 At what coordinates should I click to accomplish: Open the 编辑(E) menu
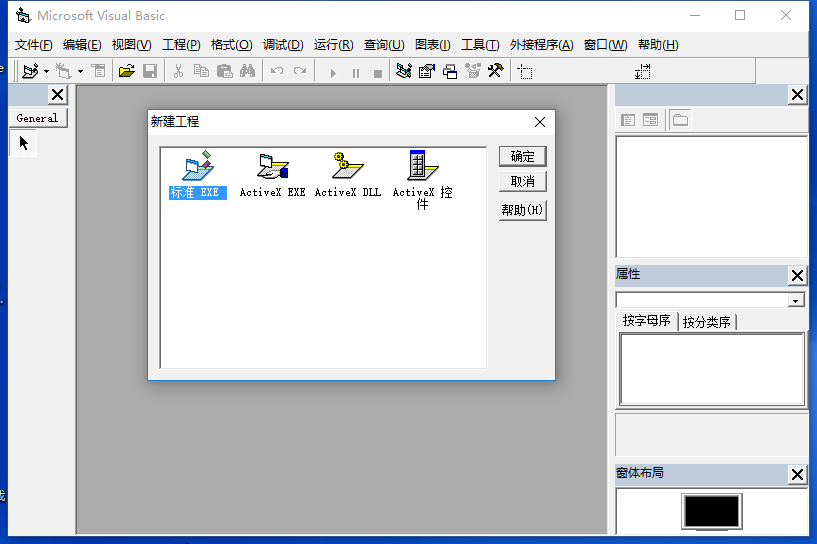click(x=82, y=45)
